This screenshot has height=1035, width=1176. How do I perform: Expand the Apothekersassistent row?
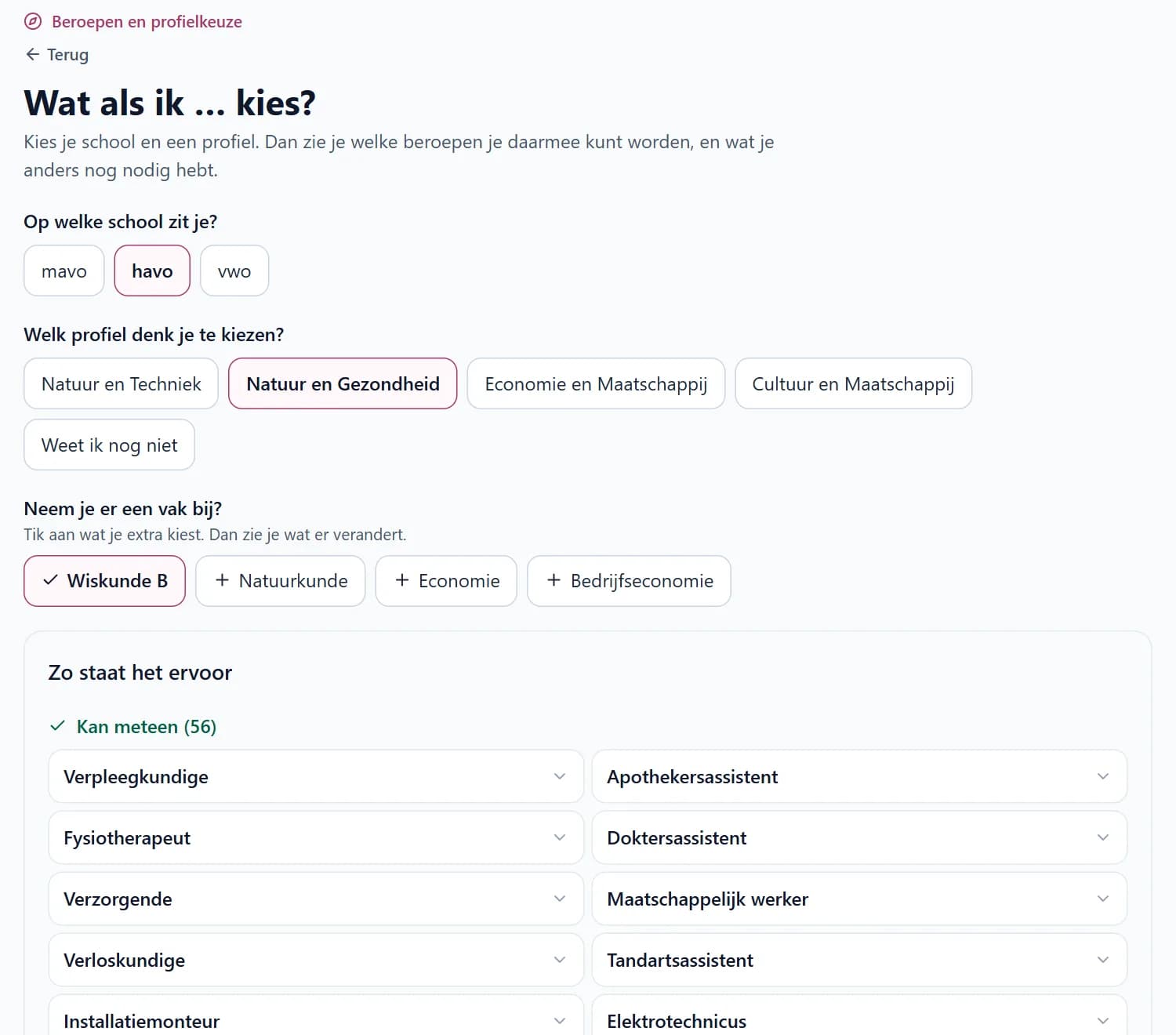(859, 776)
